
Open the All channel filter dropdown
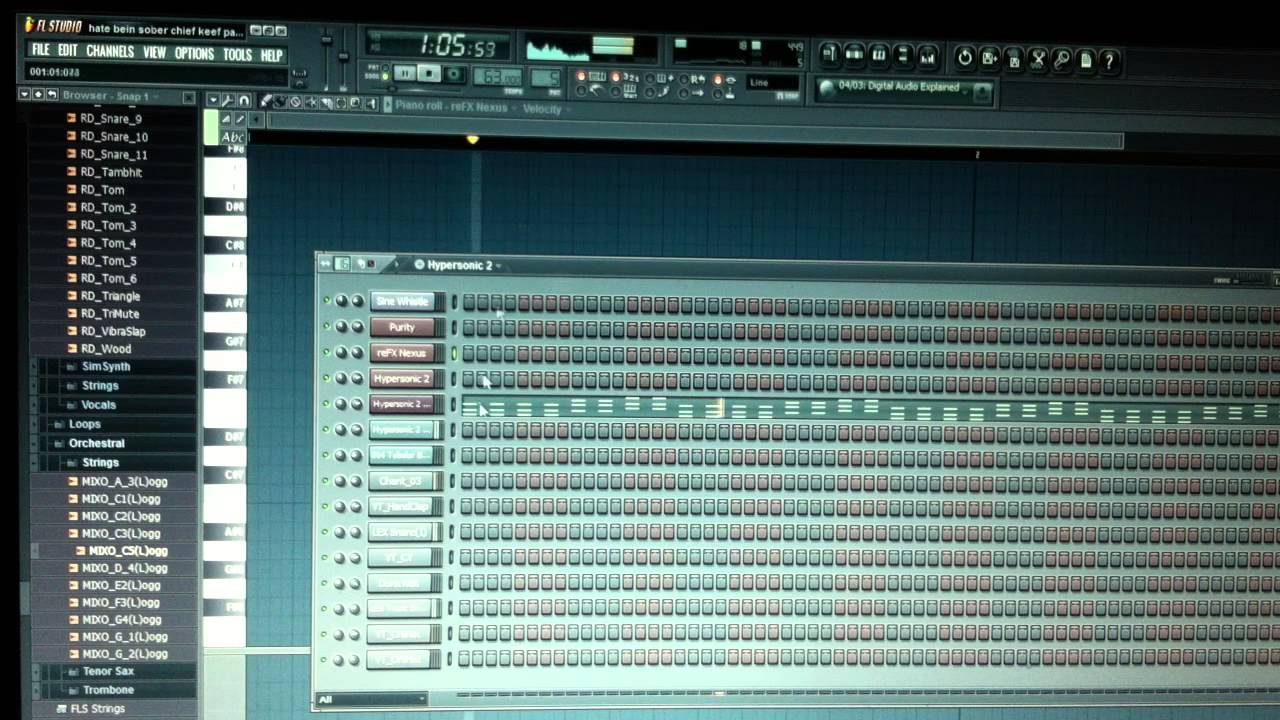371,699
